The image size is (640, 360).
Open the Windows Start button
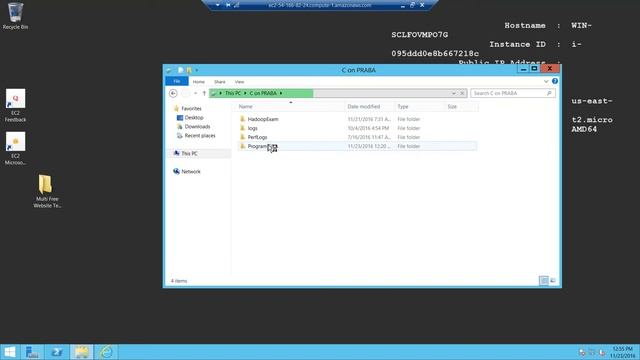point(9,352)
